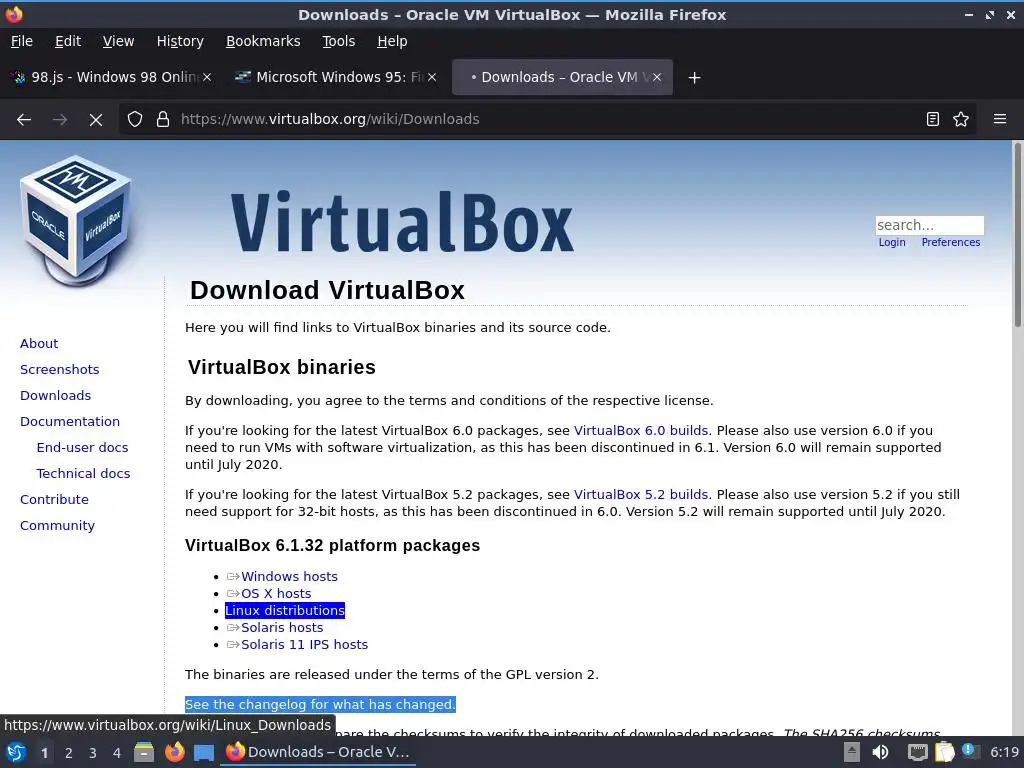
Task: Open the Bookmarks menu
Action: 263,41
